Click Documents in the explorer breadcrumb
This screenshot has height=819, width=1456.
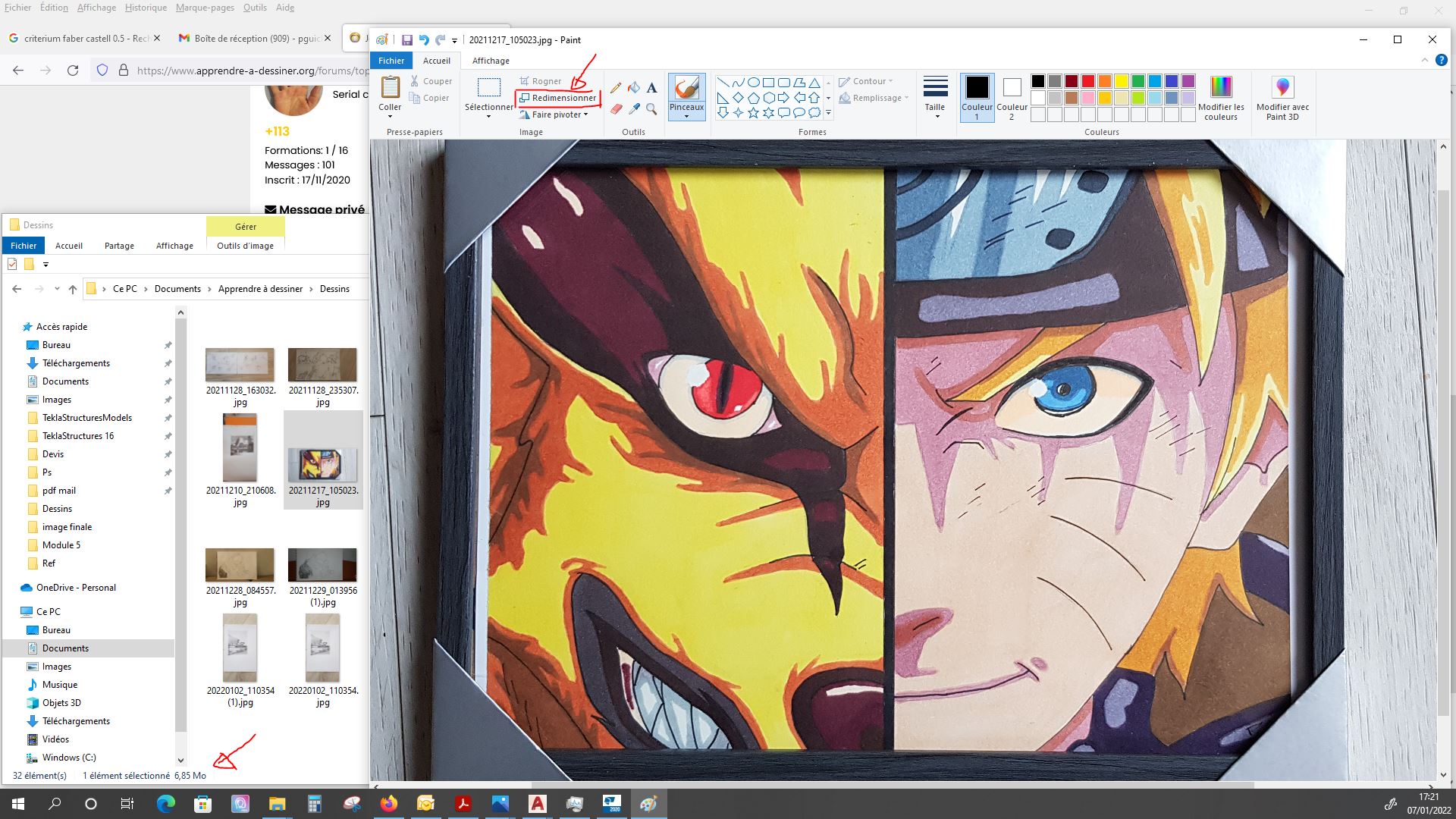[177, 289]
